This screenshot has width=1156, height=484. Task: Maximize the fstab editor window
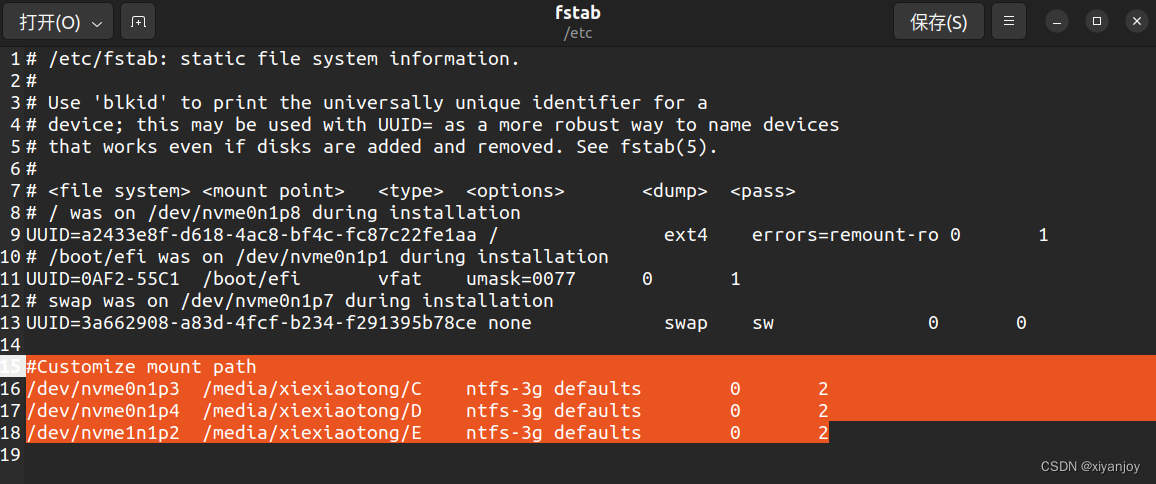pyautogui.click(x=1097, y=21)
